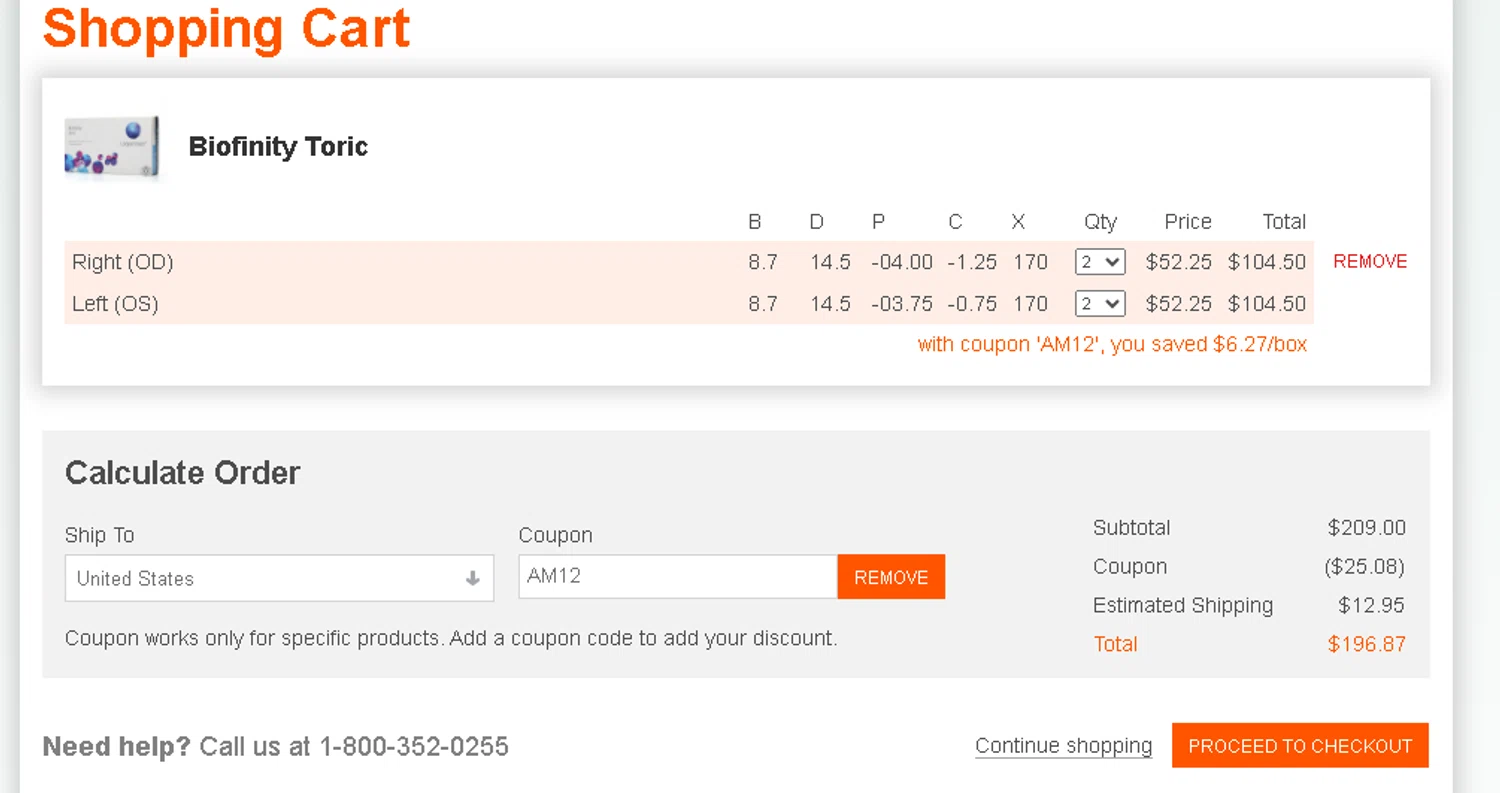Open the Left (OS) quantity dropdown
Image resolution: width=1500 pixels, height=793 pixels.
[x=1100, y=304]
